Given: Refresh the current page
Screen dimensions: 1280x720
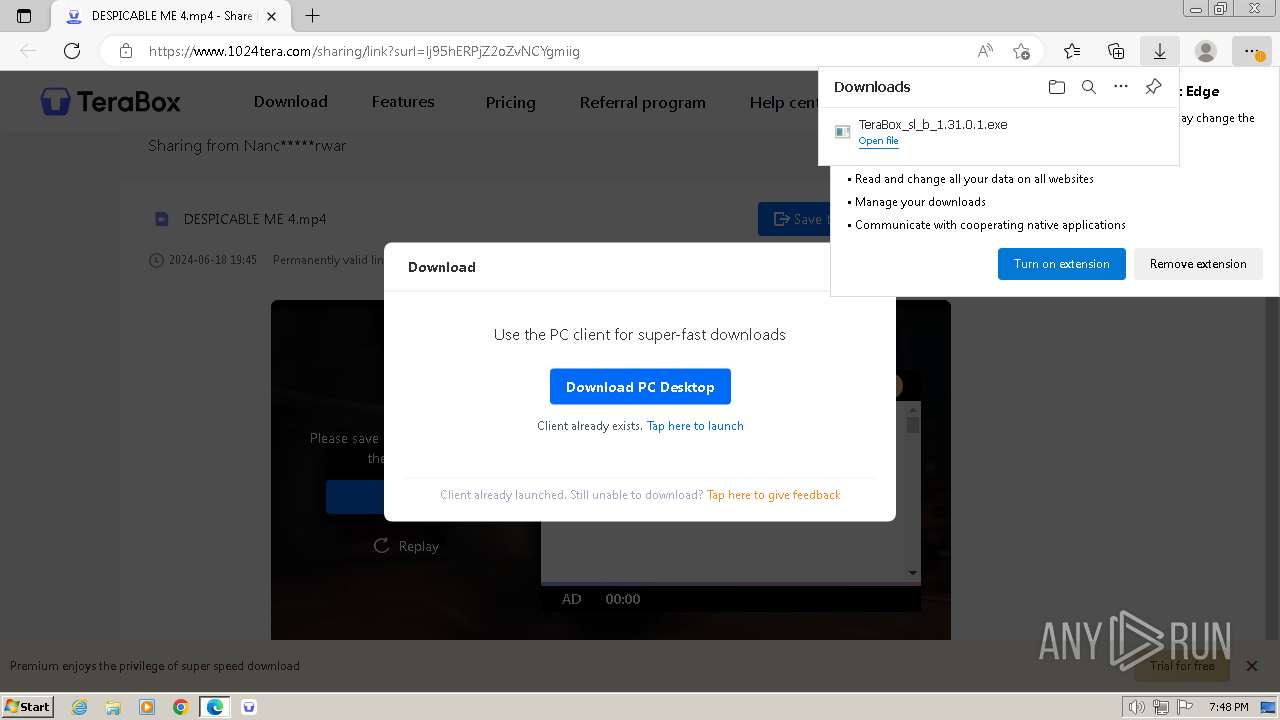Looking at the screenshot, I should 72,51.
